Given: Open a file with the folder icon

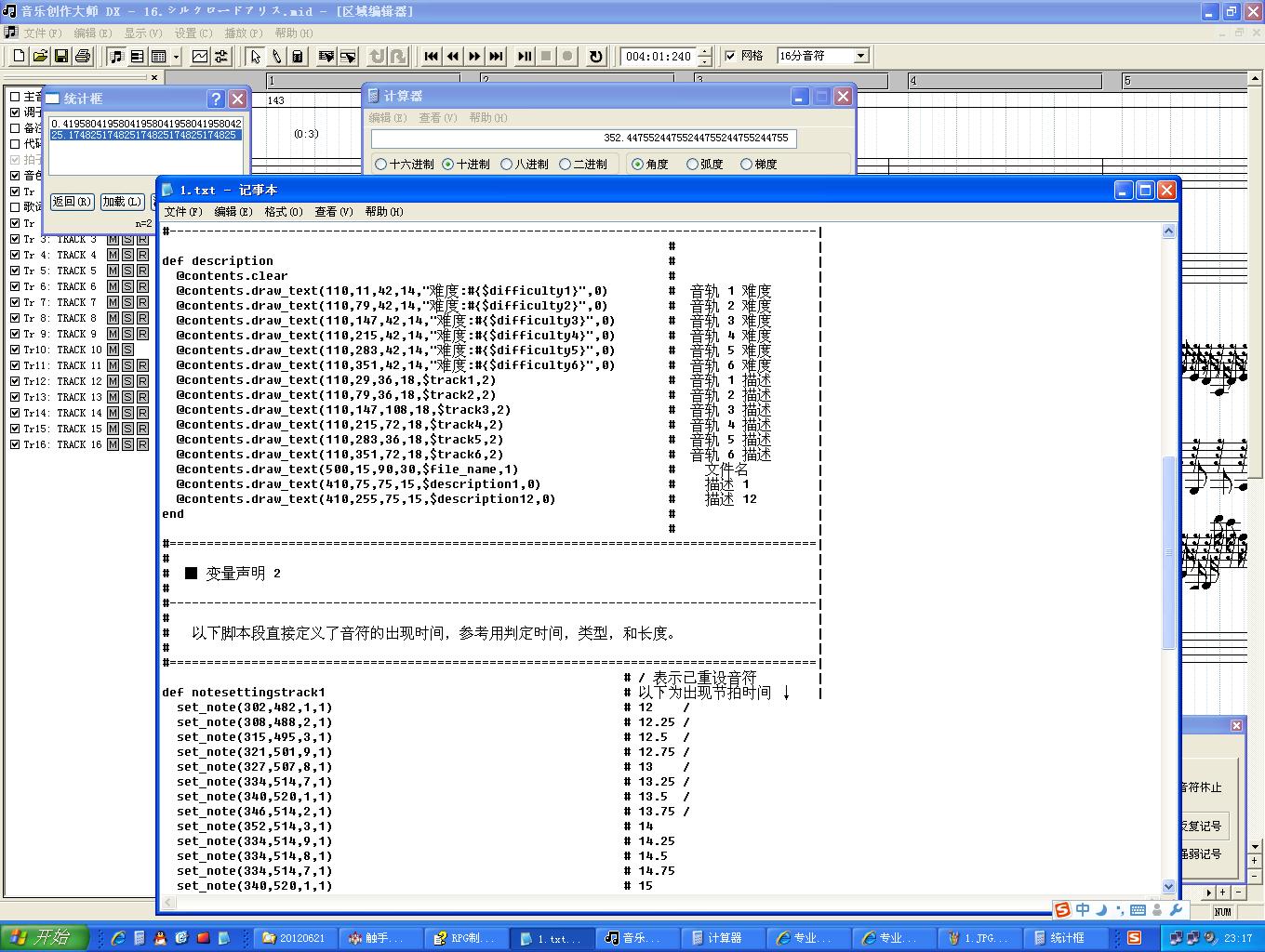Looking at the screenshot, I should tap(40, 57).
